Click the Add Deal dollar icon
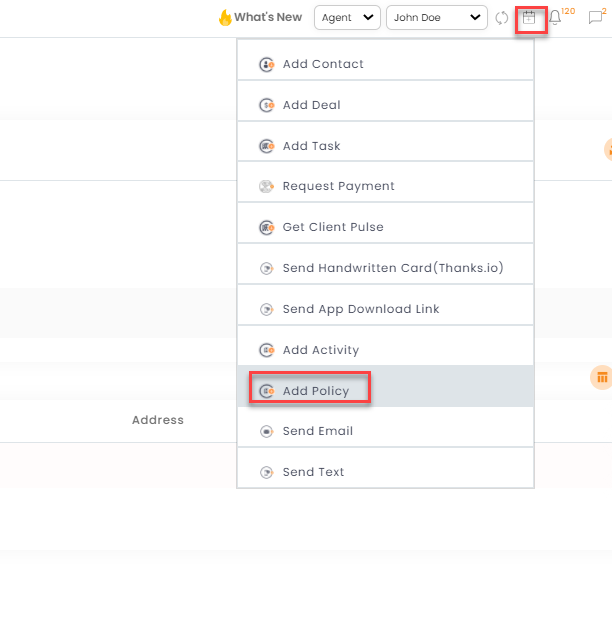The width and height of the screenshot is (612, 618). 267,105
